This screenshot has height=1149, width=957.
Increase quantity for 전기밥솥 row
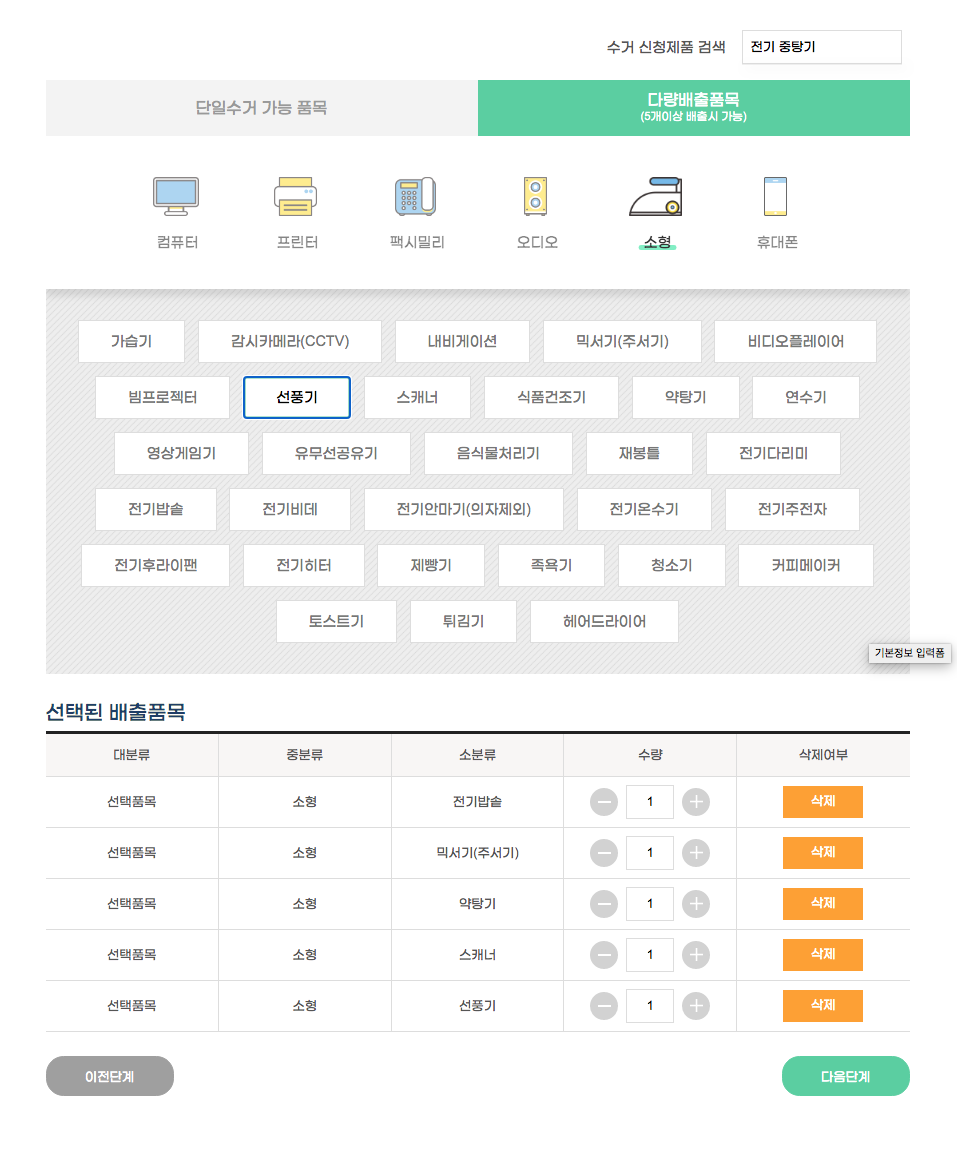tap(696, 802)
